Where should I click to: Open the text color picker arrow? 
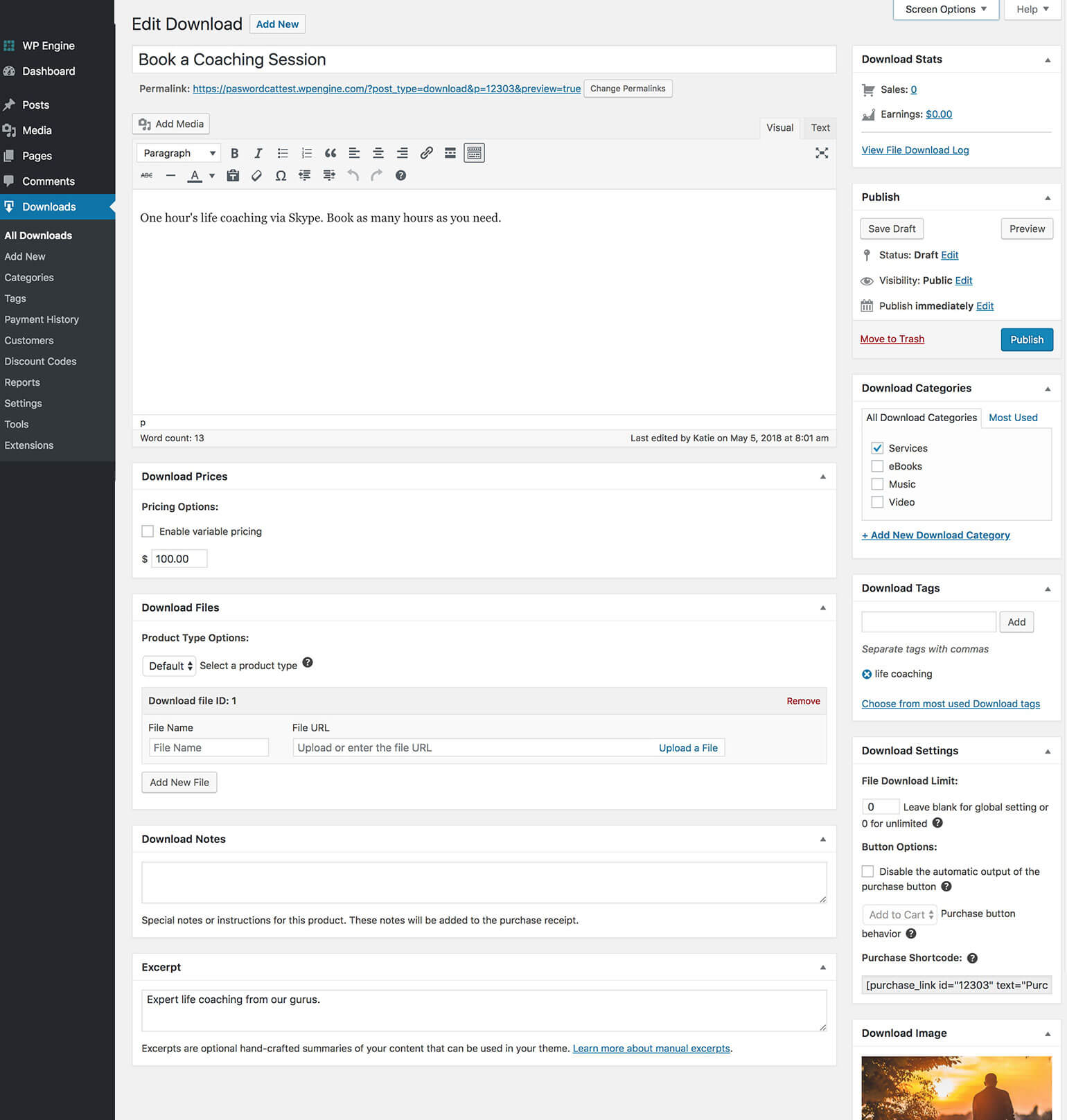tap(212, 176)
